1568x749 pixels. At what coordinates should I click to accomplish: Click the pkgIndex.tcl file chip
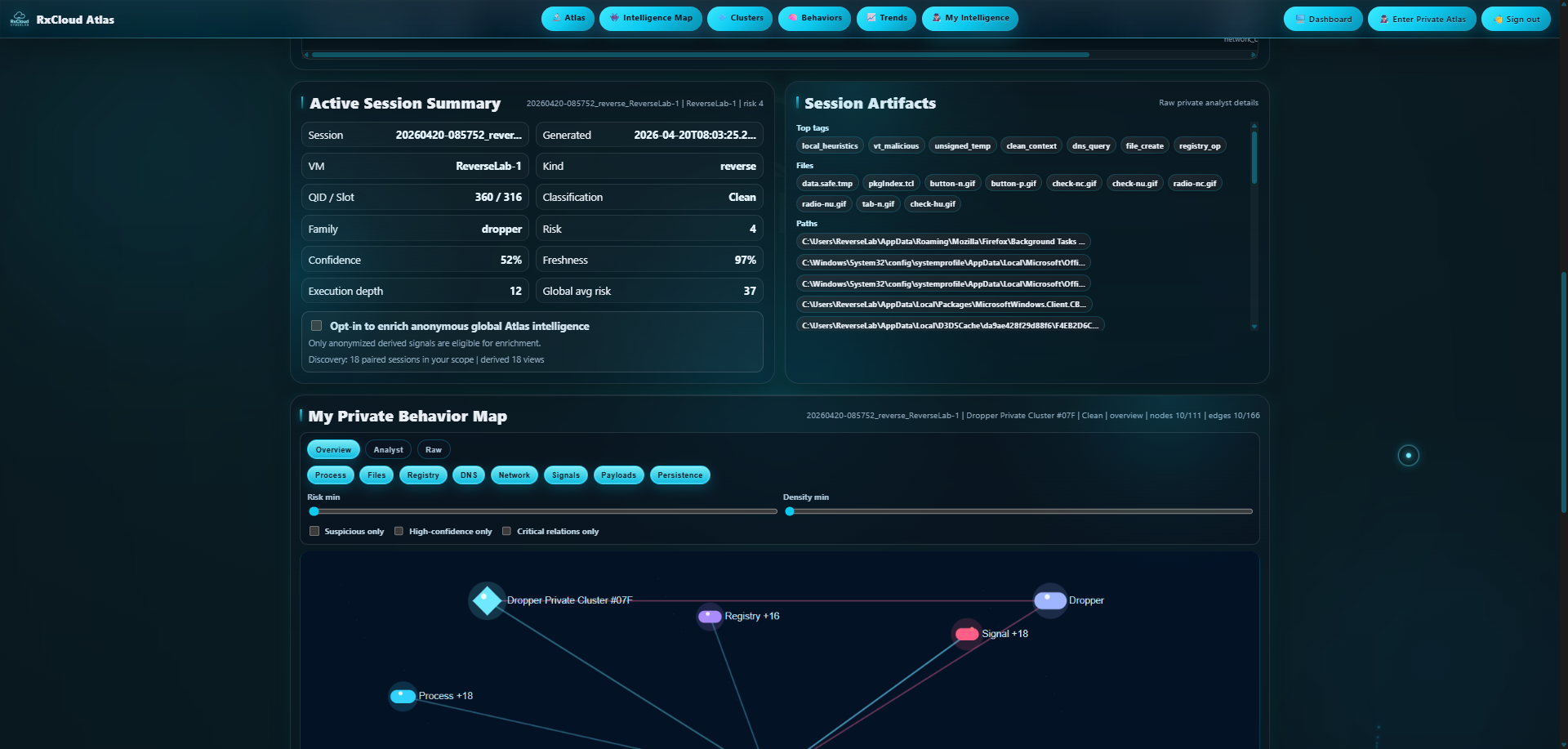pyautogui.click(x=891, y=184)
